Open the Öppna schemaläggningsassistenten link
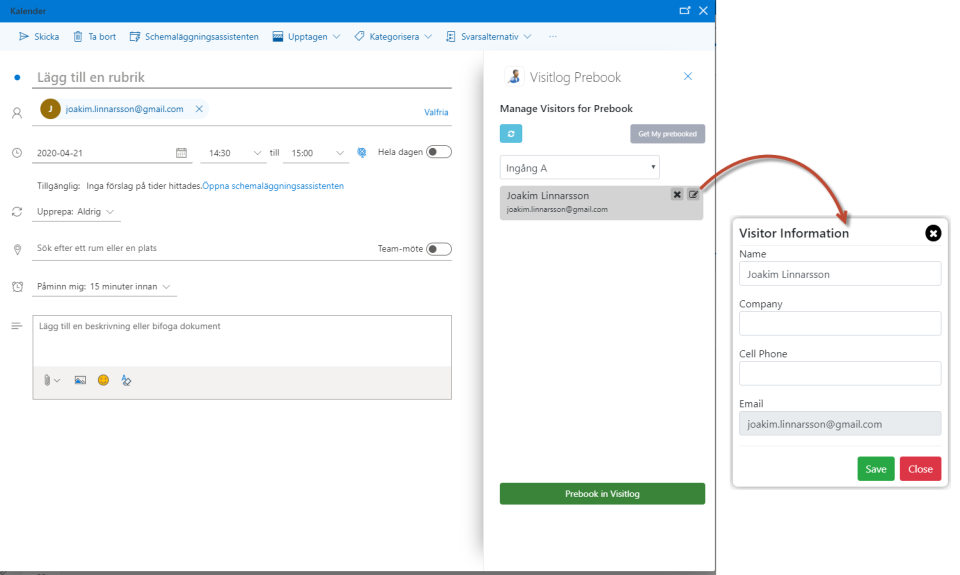960x575 pixels. [x=273, y=186]
